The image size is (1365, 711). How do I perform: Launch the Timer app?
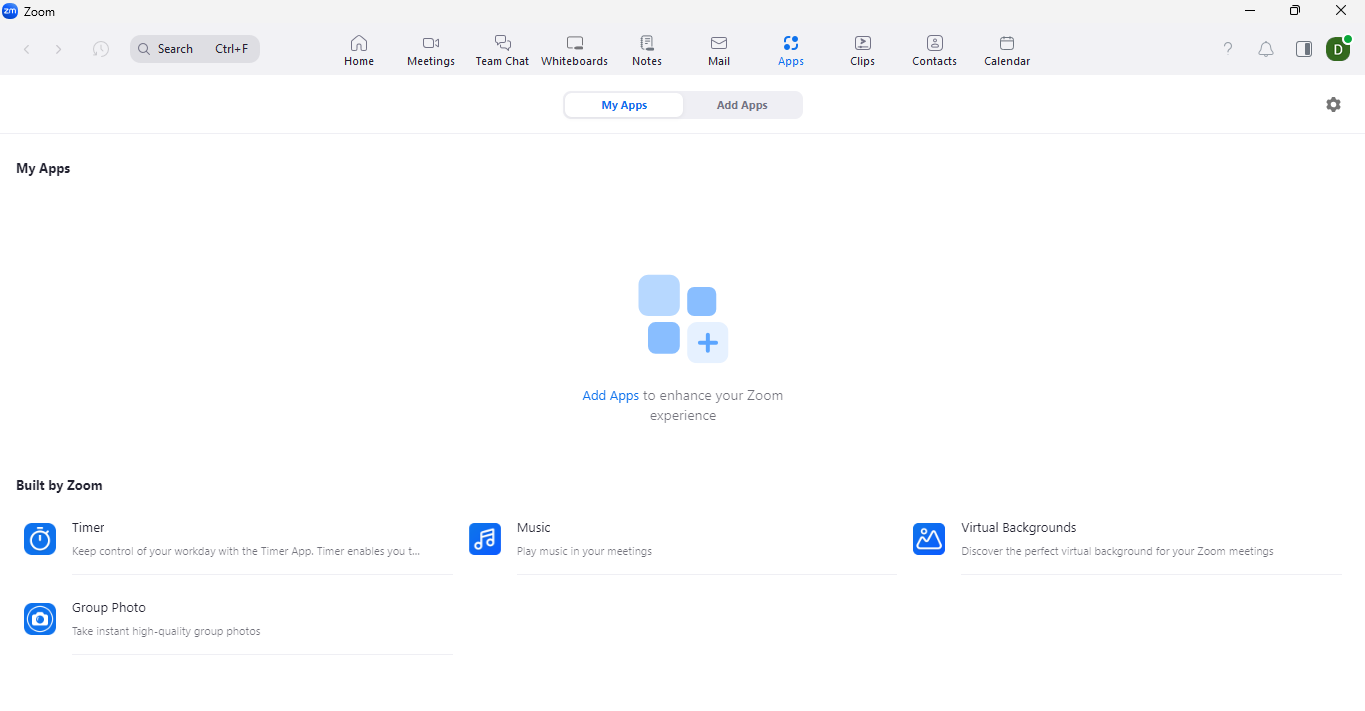[x=88, y=528]
